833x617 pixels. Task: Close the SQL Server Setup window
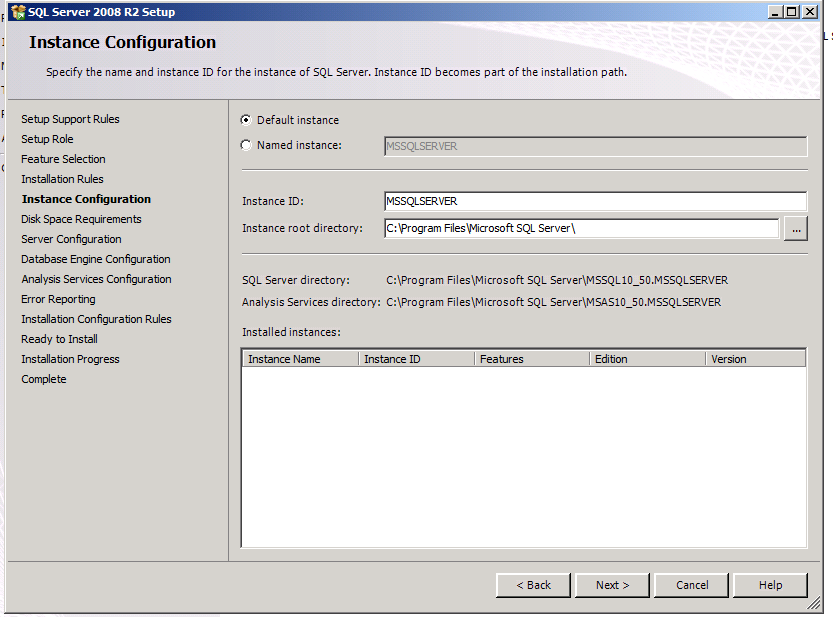click(x=810, y=12)
